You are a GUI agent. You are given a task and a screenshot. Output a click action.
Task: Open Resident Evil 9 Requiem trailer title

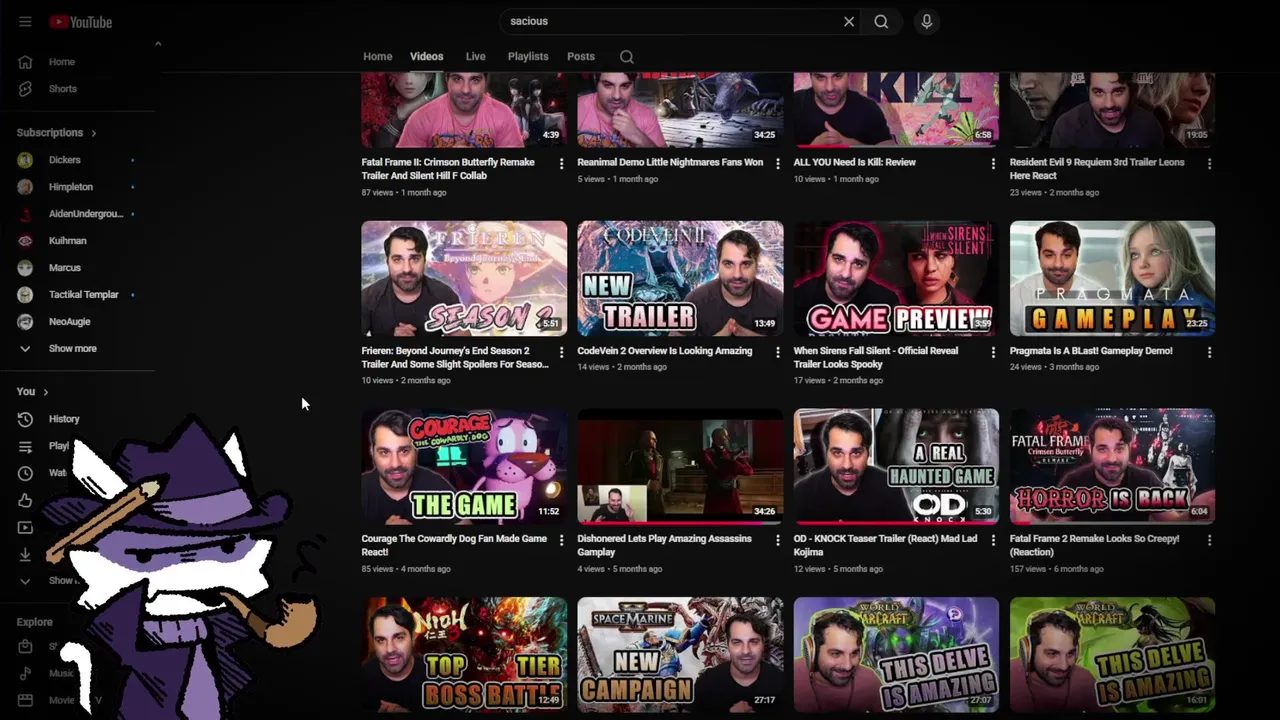coord(1097,168)
